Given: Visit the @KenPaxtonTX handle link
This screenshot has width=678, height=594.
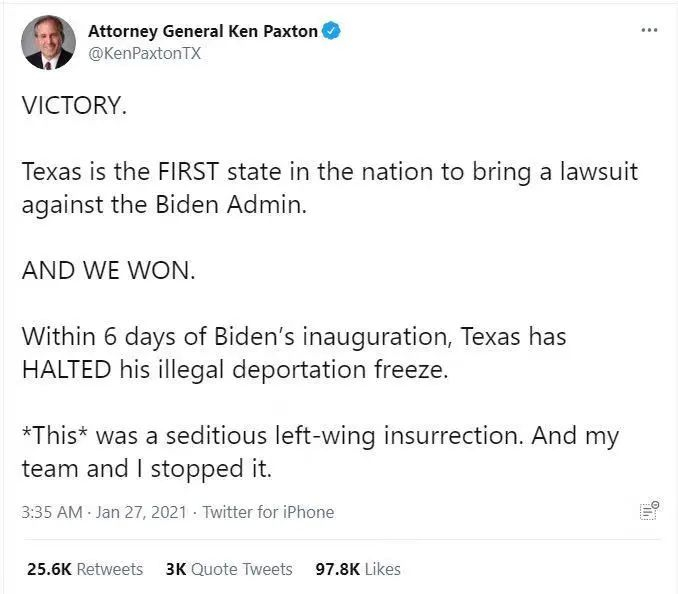Looking at the screenshot, I should tap(144, 54).
